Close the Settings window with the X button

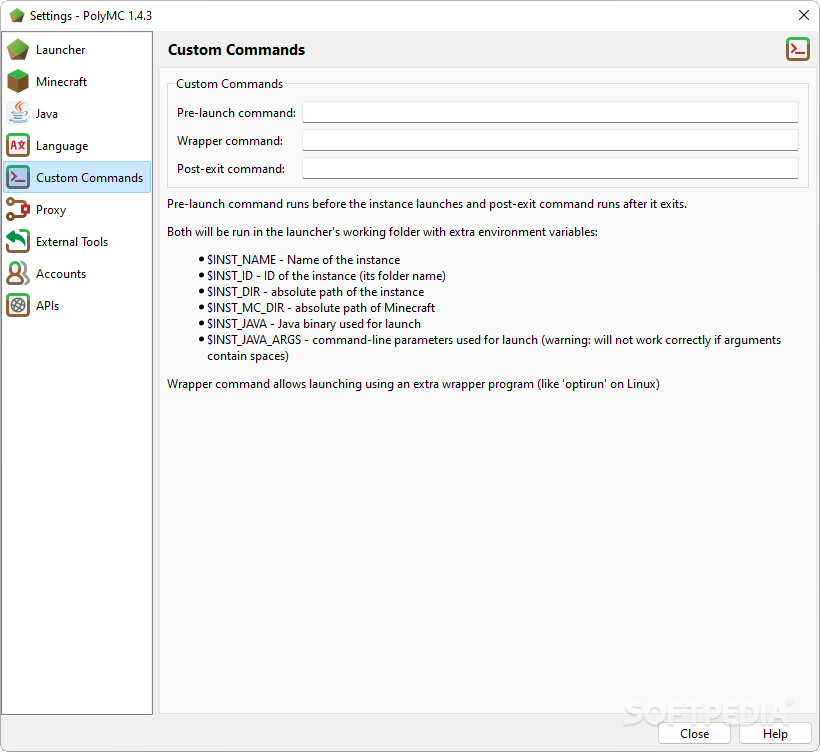click(804, 15)
